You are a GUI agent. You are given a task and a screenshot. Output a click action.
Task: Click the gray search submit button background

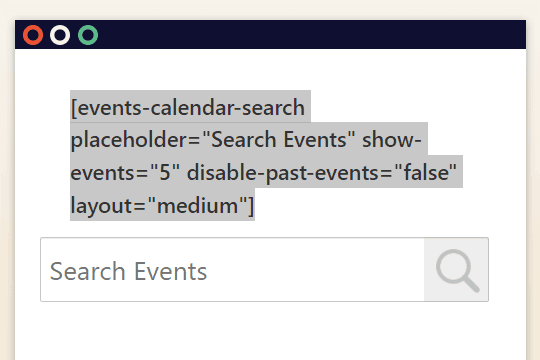coord(456,269)
